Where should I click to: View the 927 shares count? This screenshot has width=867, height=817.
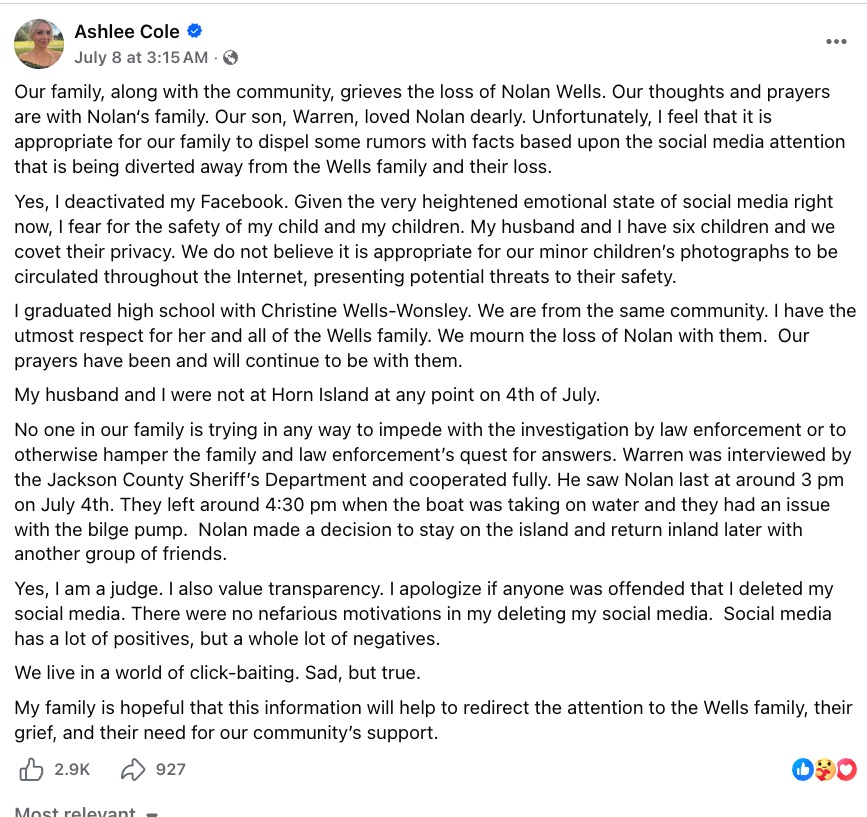170,769
